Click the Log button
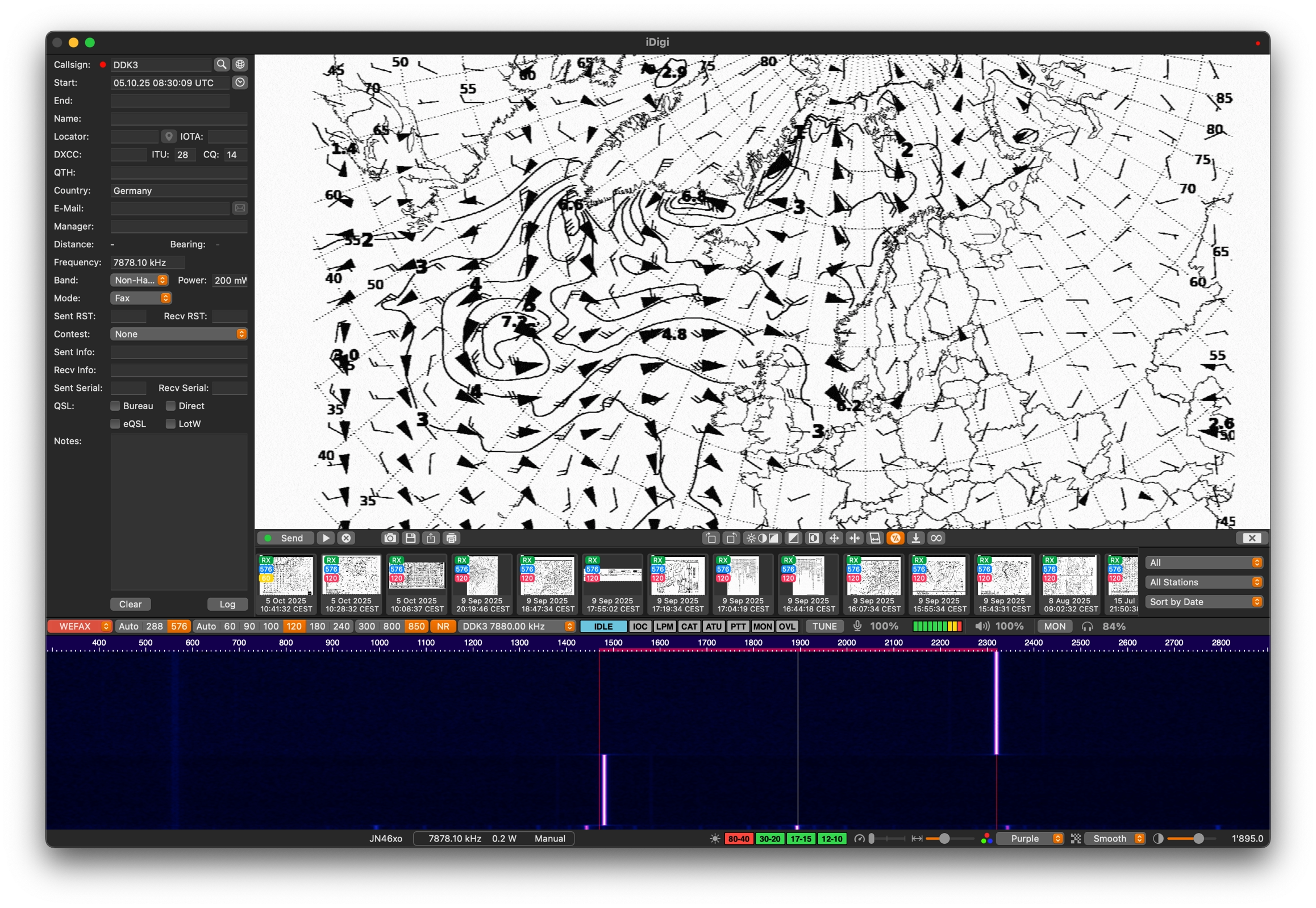This screenshot has height=908, width=1316. tap(227, 604)
